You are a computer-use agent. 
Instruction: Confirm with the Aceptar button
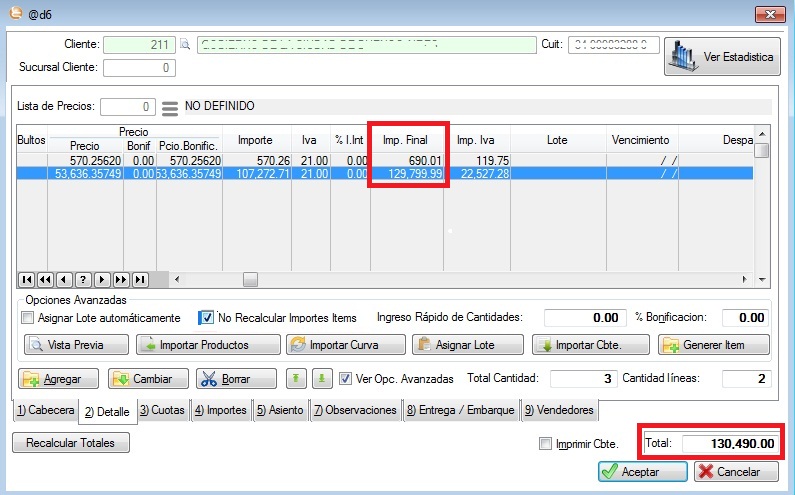[642, 472]
